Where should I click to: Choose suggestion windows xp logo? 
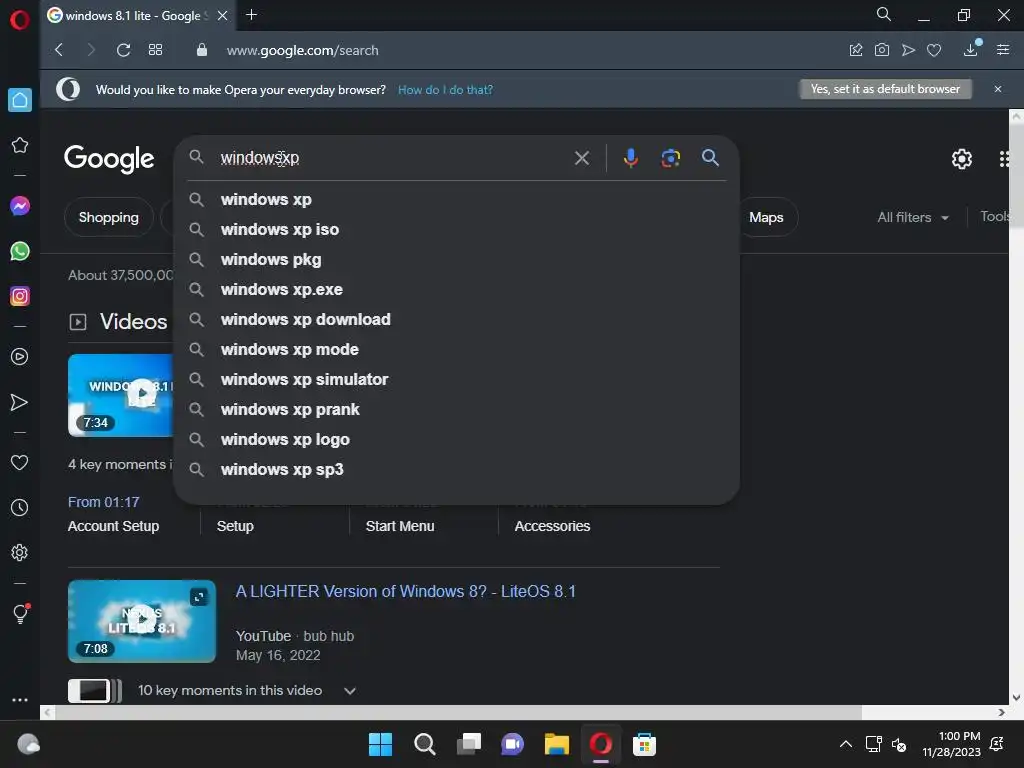click(456, 440)
